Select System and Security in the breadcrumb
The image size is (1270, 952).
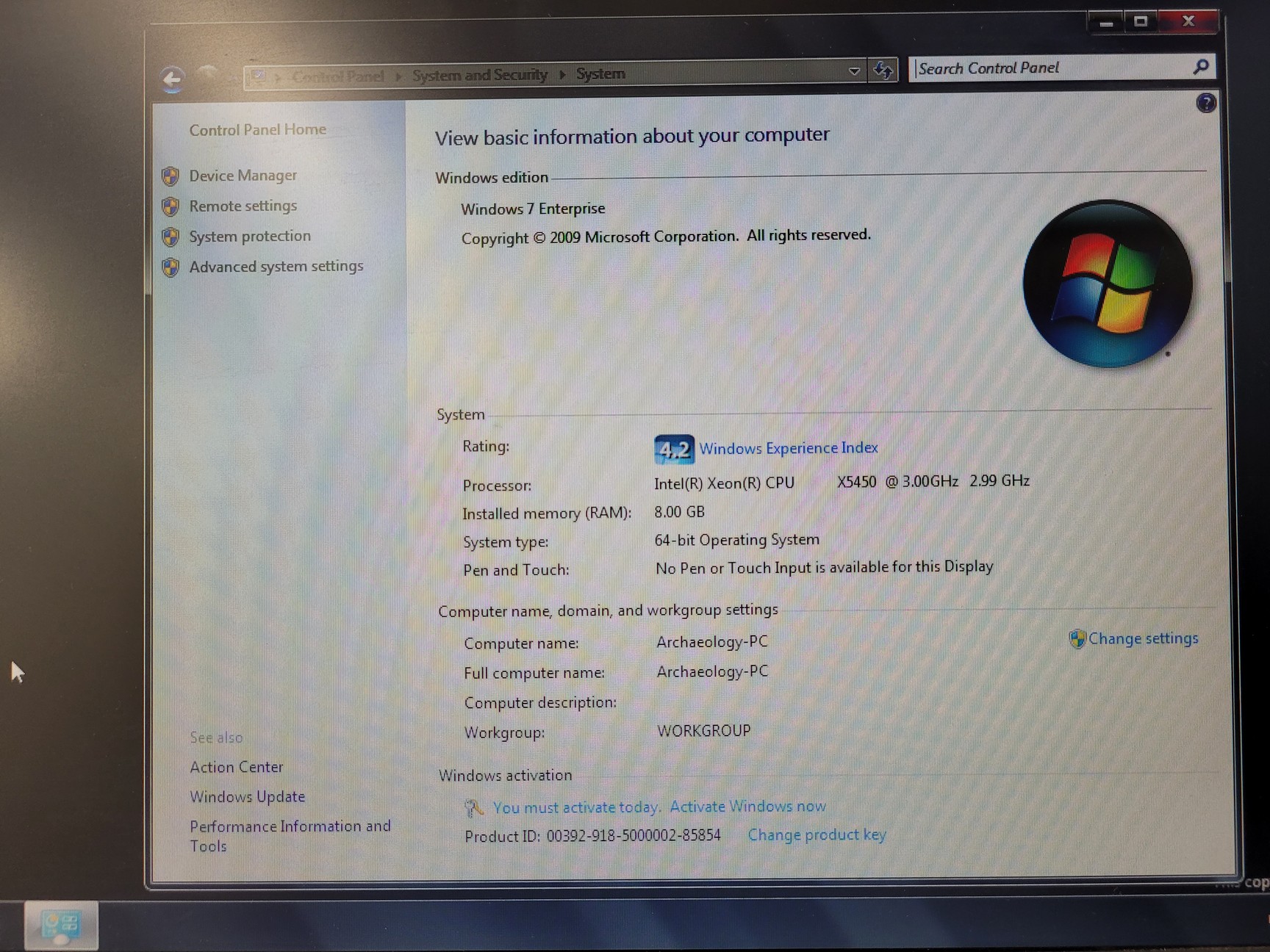(x=479, y=75)
